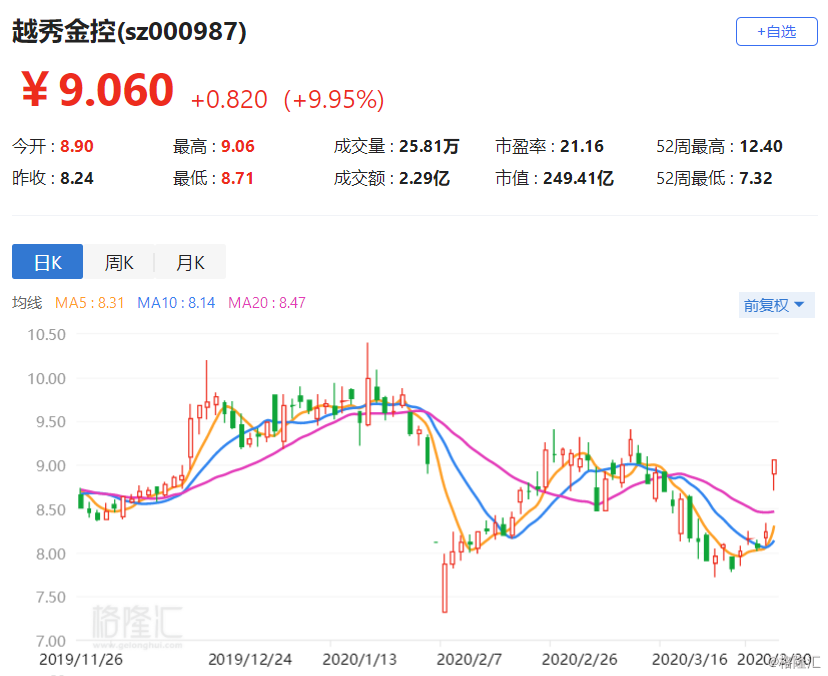The image size is (828, 676).
Task: Select the 市盈率 21.16 P/E value
Action: coord(549,144)
